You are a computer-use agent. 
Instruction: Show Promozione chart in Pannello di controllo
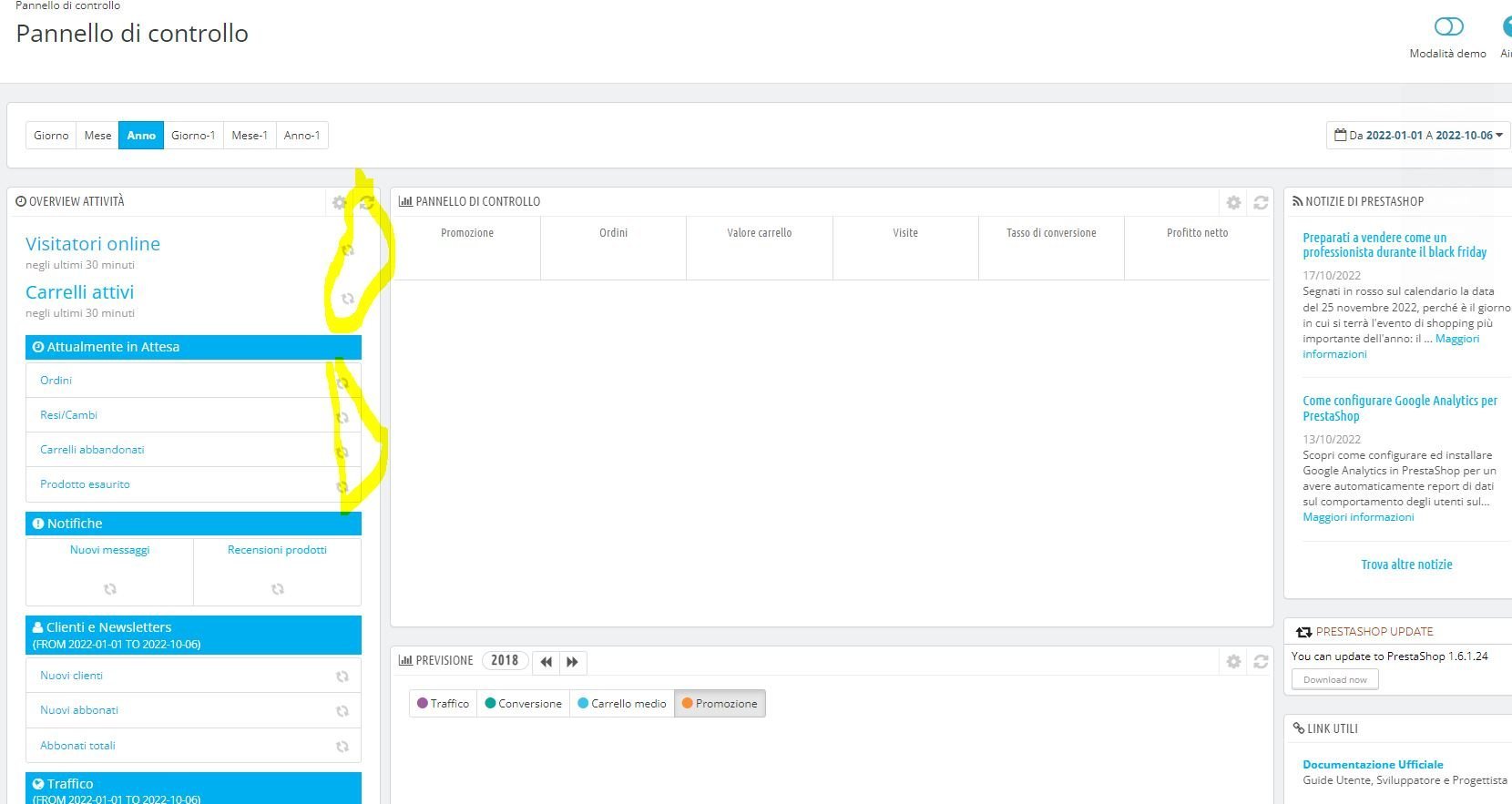click(467, 248)
